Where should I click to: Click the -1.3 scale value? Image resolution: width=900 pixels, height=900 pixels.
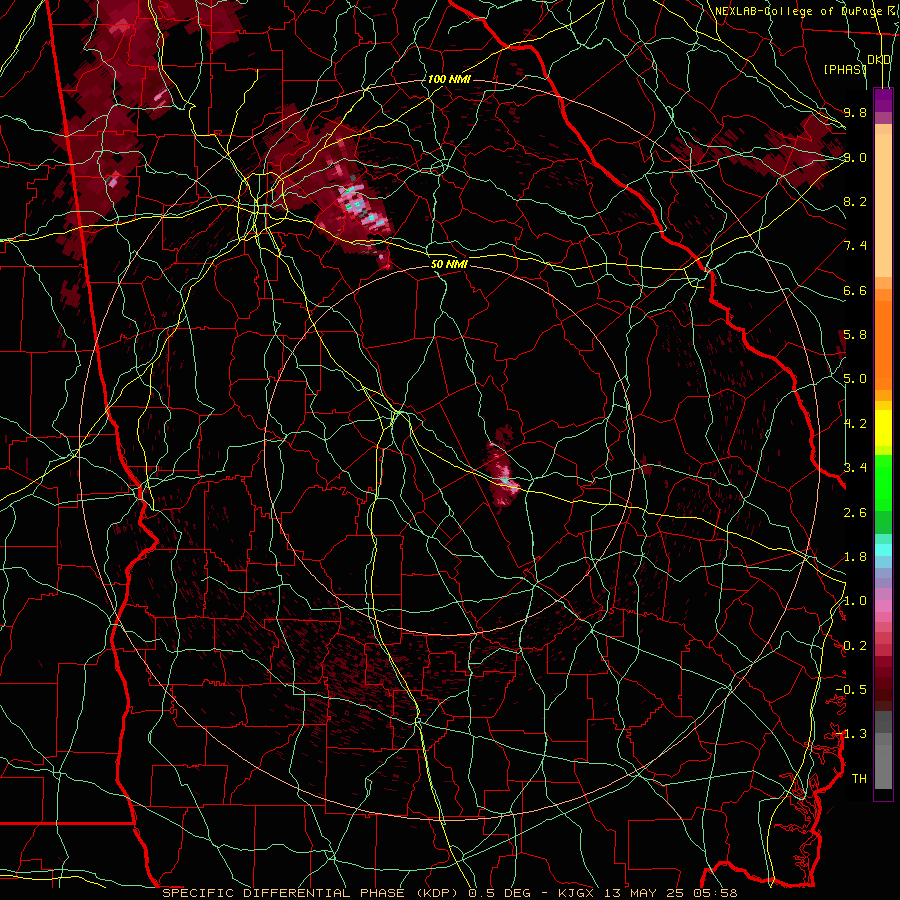coord(851,734)
